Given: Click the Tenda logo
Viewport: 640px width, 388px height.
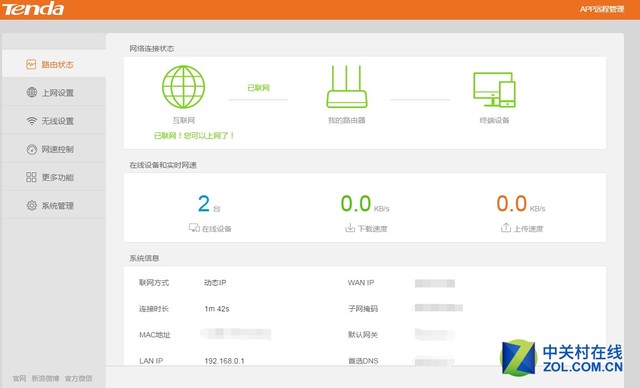Looking at the screenshot, I should [33, 9].
